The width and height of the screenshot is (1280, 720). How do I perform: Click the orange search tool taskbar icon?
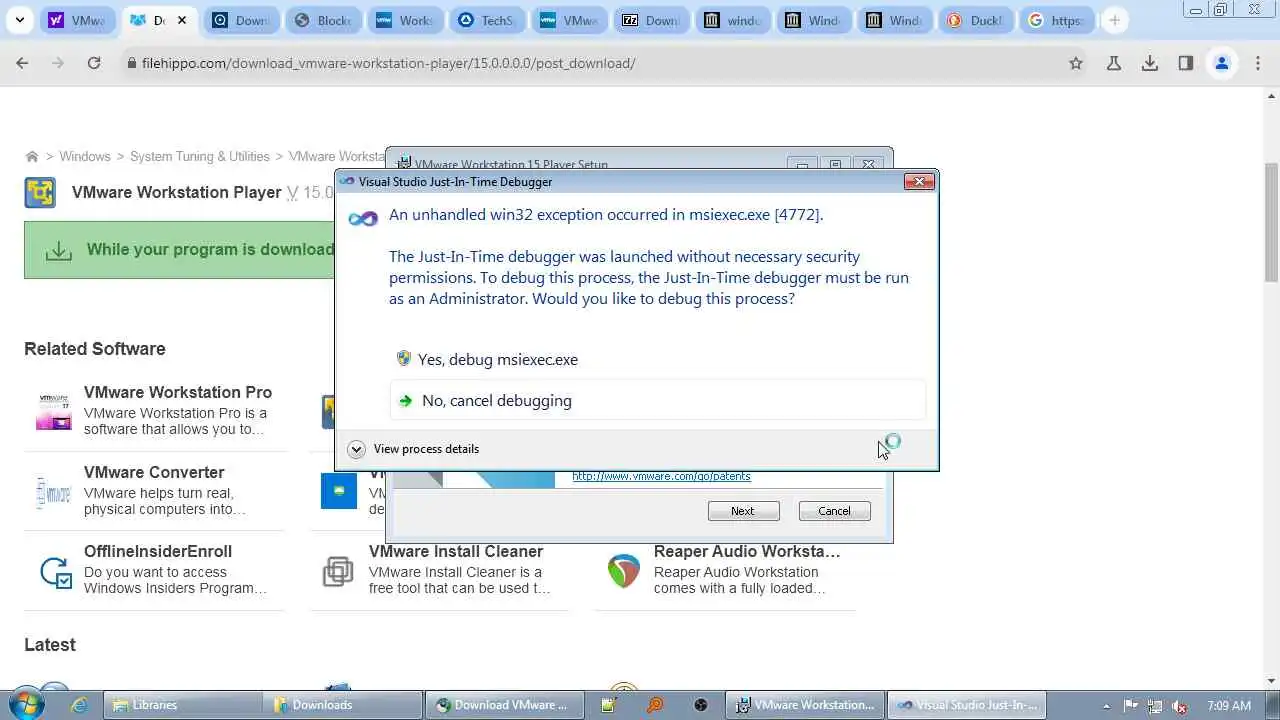pos(655,705)
